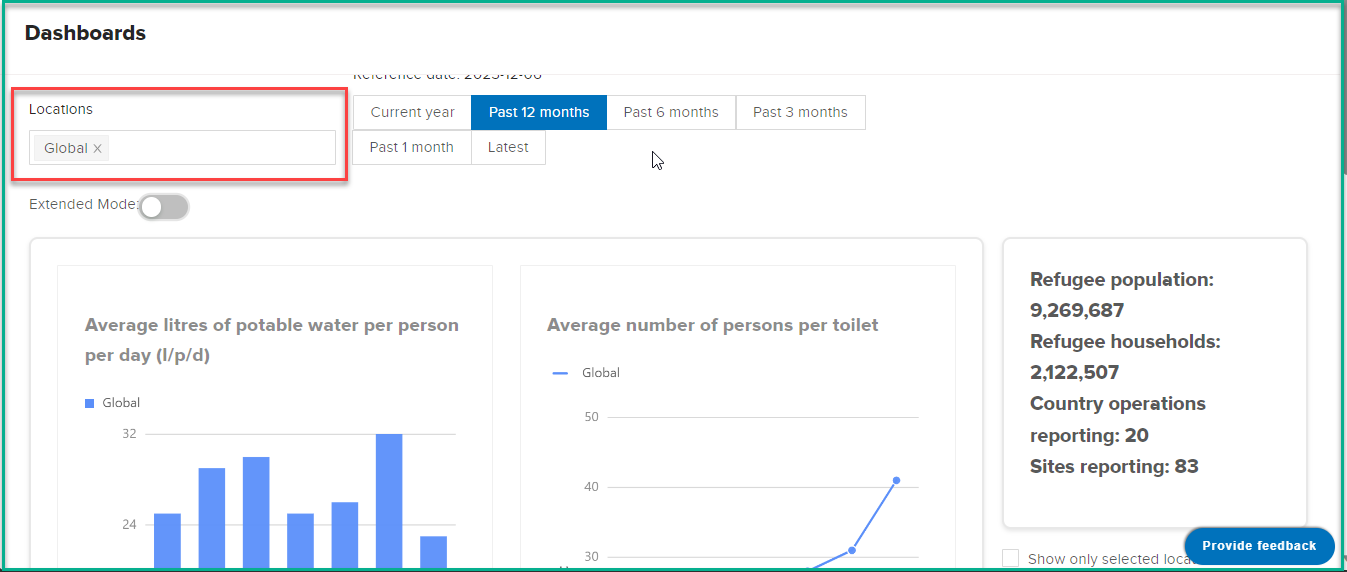
Task: Click the Sites reporting: 83 text
Action: [x=1114, y=467]
